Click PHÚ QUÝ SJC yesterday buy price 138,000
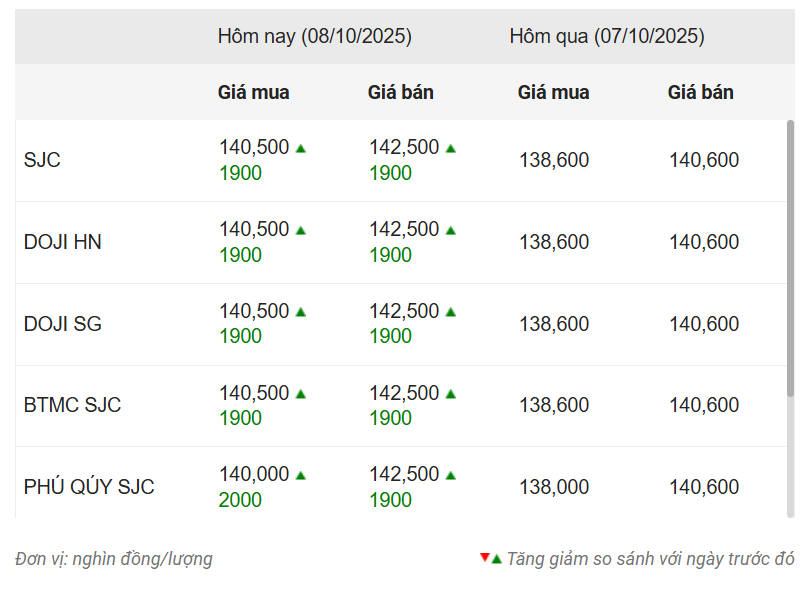812x600 pixels. tap(553, 487)
